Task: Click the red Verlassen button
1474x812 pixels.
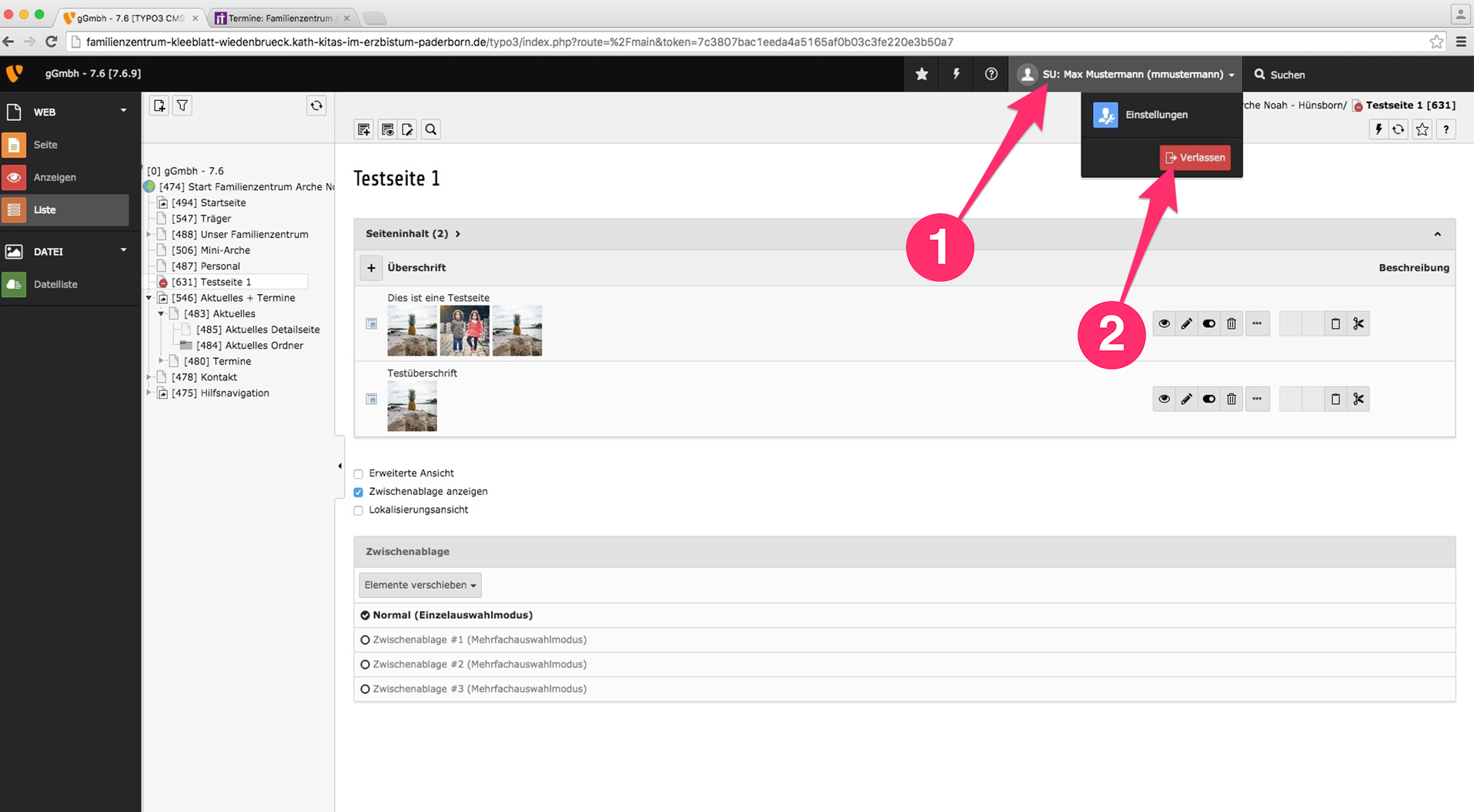Action: tap(1195, 158)
